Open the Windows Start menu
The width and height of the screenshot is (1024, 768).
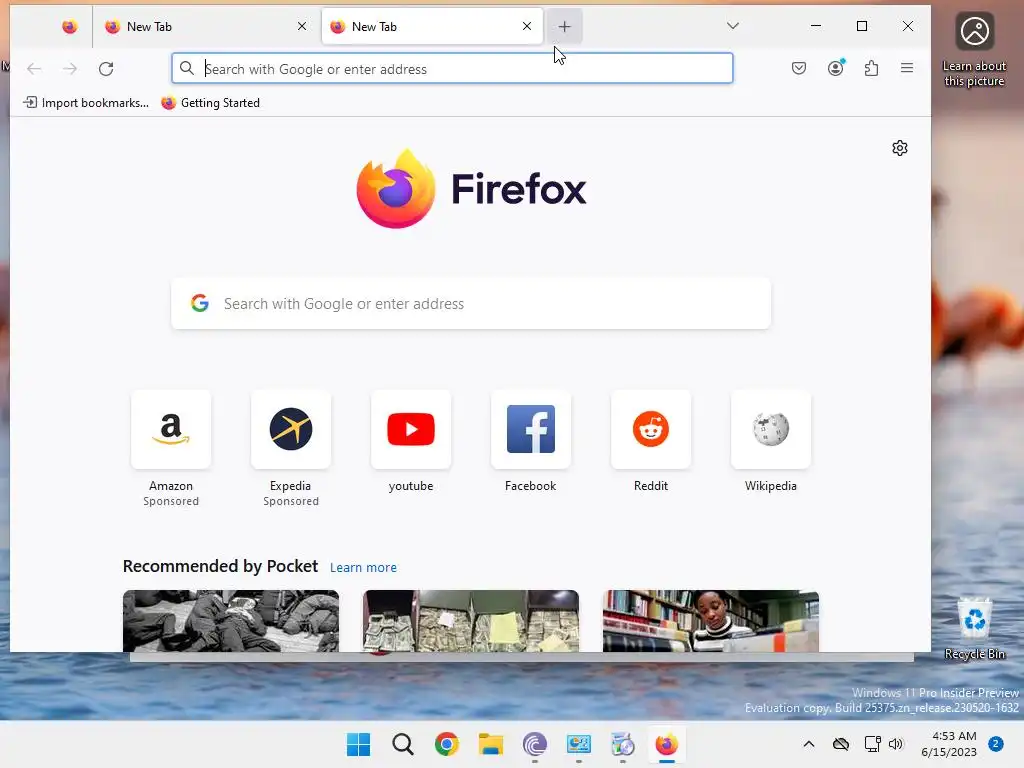click(359, 744)
